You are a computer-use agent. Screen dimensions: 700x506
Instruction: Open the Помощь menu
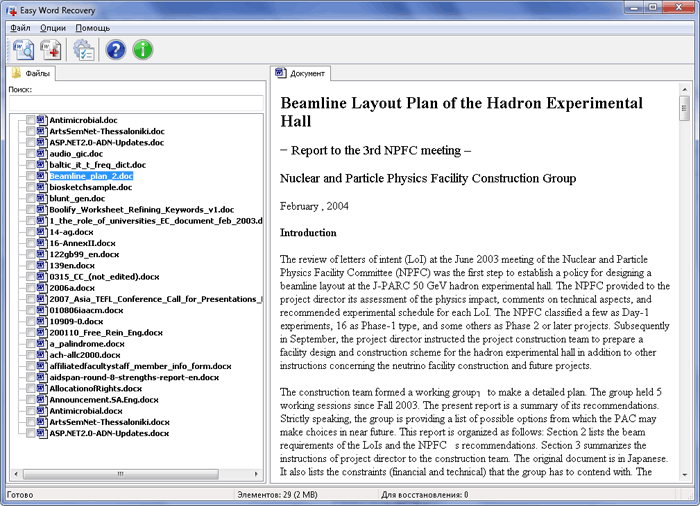tap(92, 28)
